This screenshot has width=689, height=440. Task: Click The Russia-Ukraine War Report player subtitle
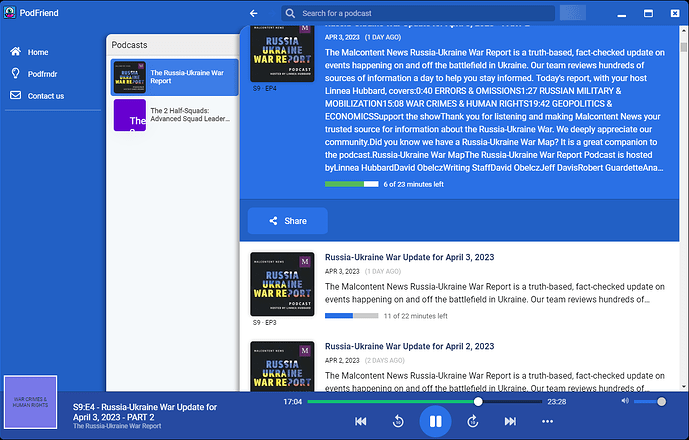(117, 426)
